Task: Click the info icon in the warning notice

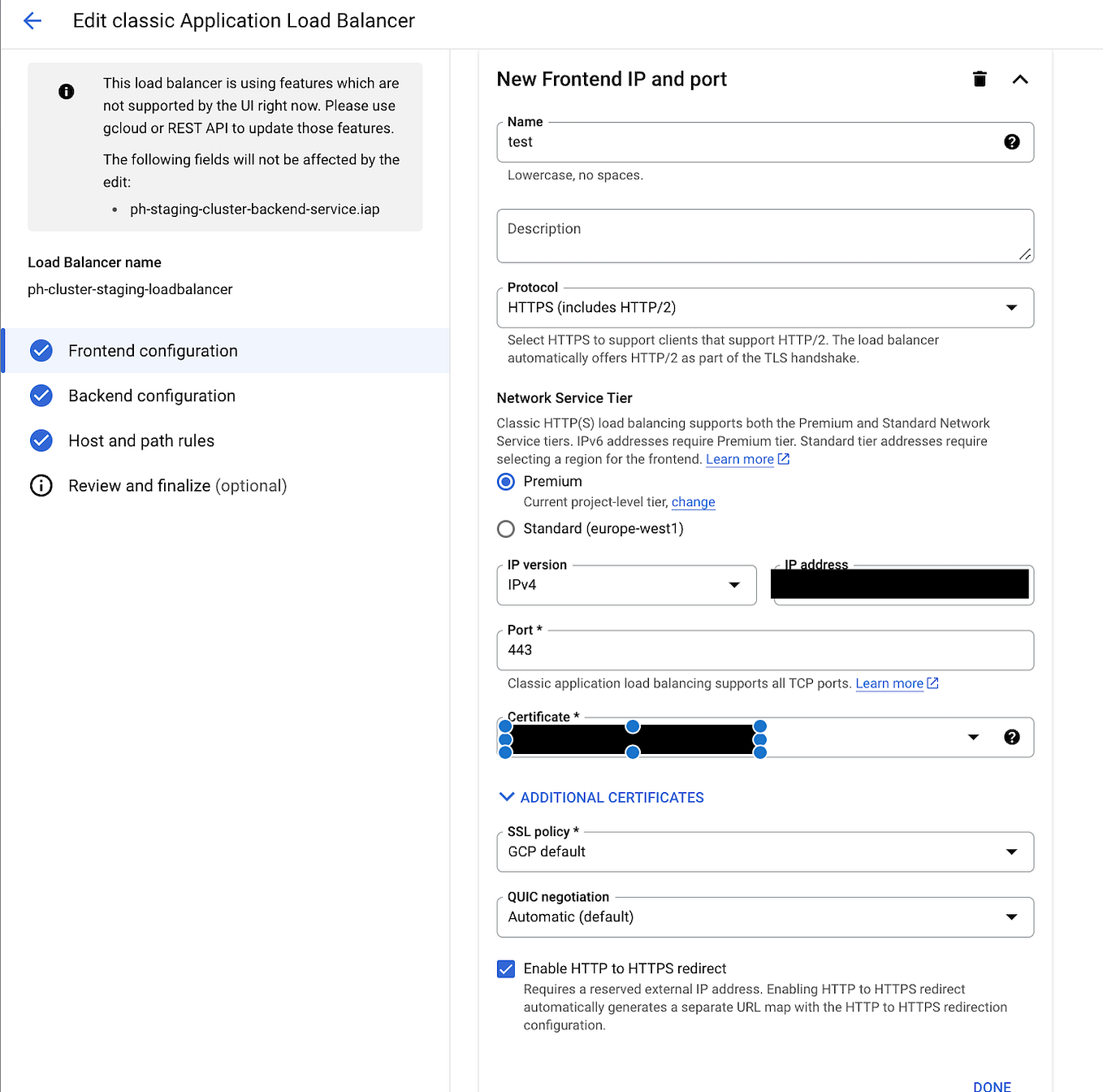Action: tap(66, 91)
